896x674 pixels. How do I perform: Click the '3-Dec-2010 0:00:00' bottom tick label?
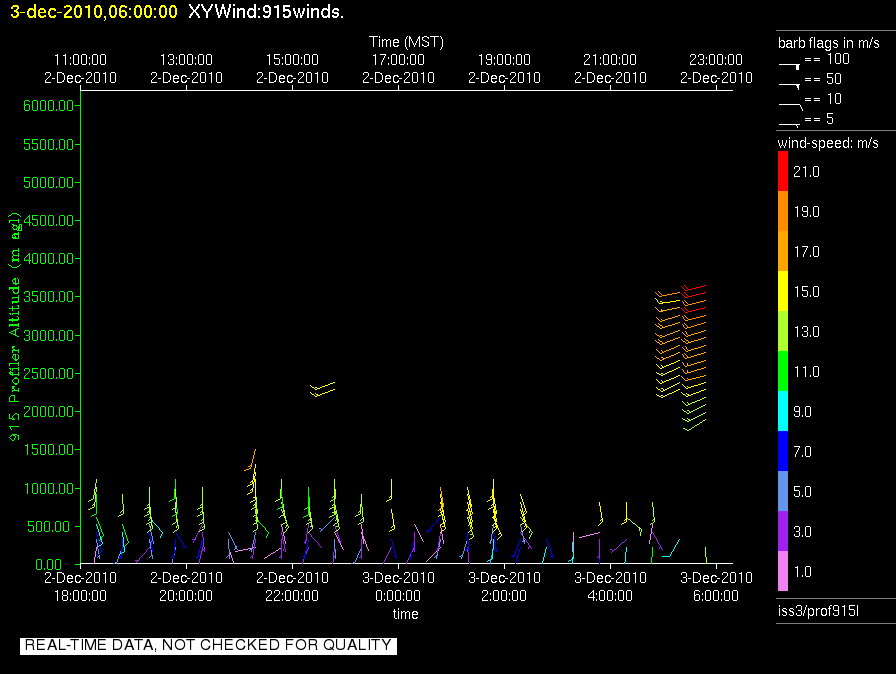398,587
